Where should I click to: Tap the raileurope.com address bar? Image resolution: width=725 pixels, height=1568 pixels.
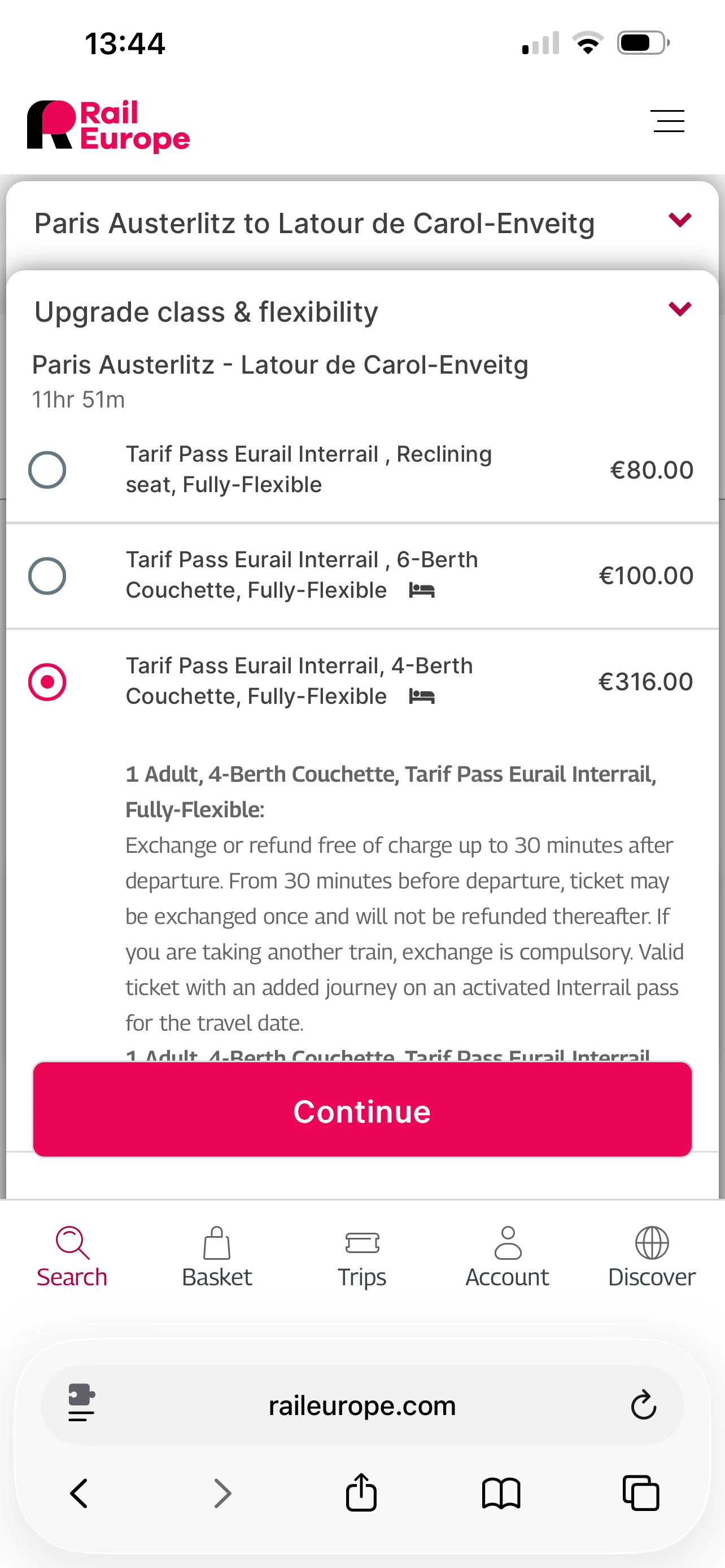362,1405
